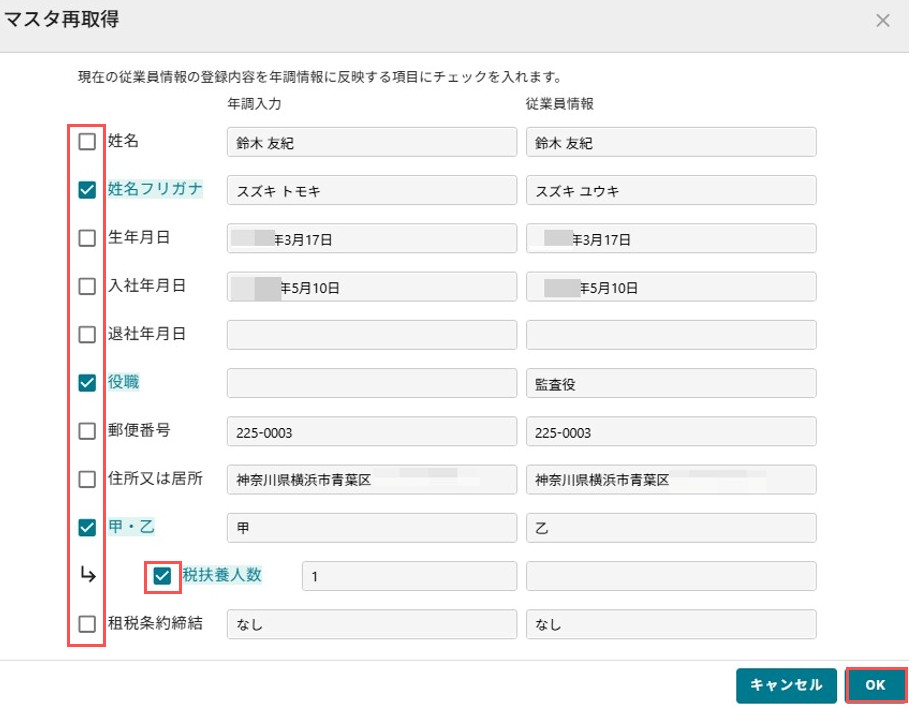Enable the 生年月日 checkbox

pyautogui.click(x=87, y=238)
